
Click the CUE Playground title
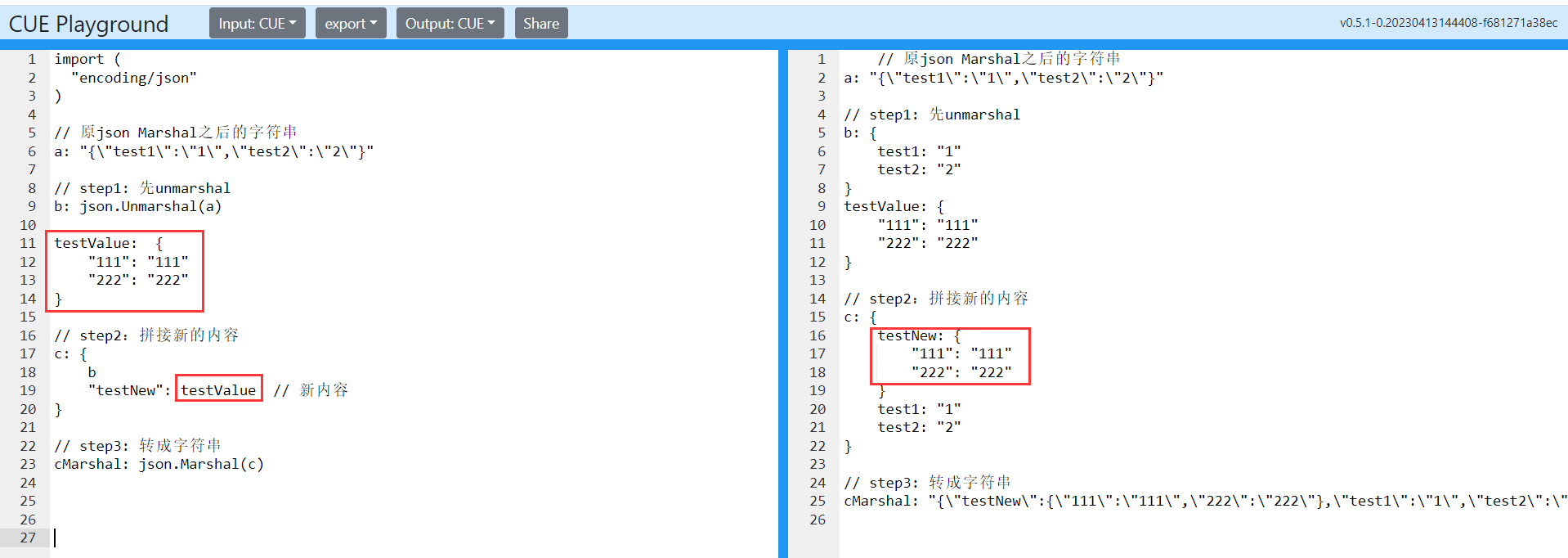coord(88,24)
